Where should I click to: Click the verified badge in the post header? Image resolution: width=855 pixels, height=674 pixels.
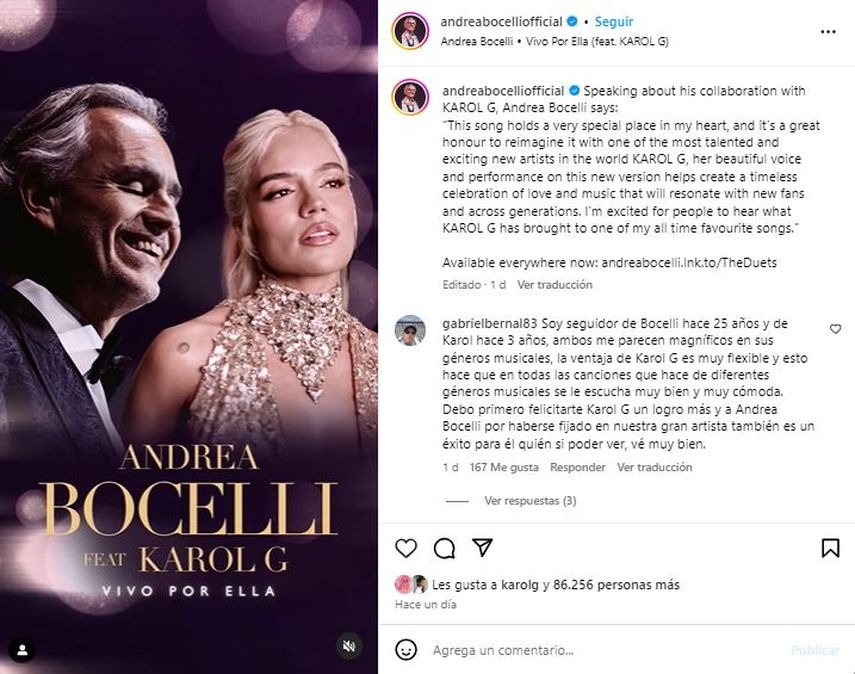574,19
